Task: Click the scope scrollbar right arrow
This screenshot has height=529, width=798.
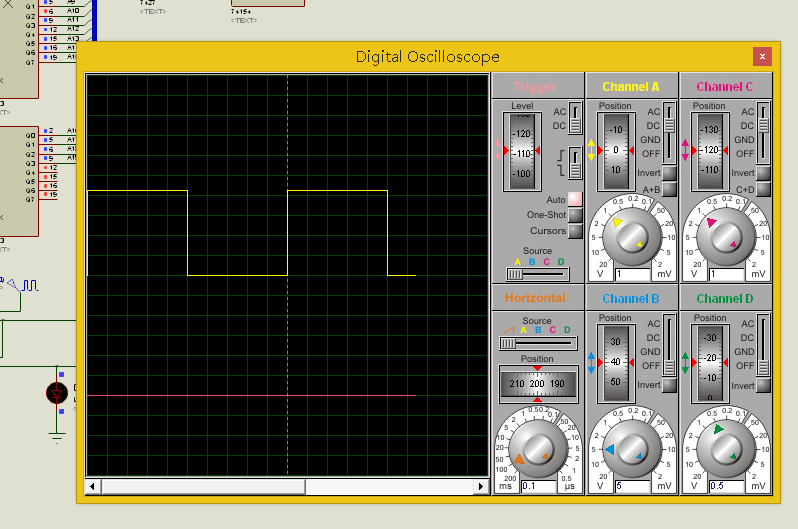Action: 481,486
